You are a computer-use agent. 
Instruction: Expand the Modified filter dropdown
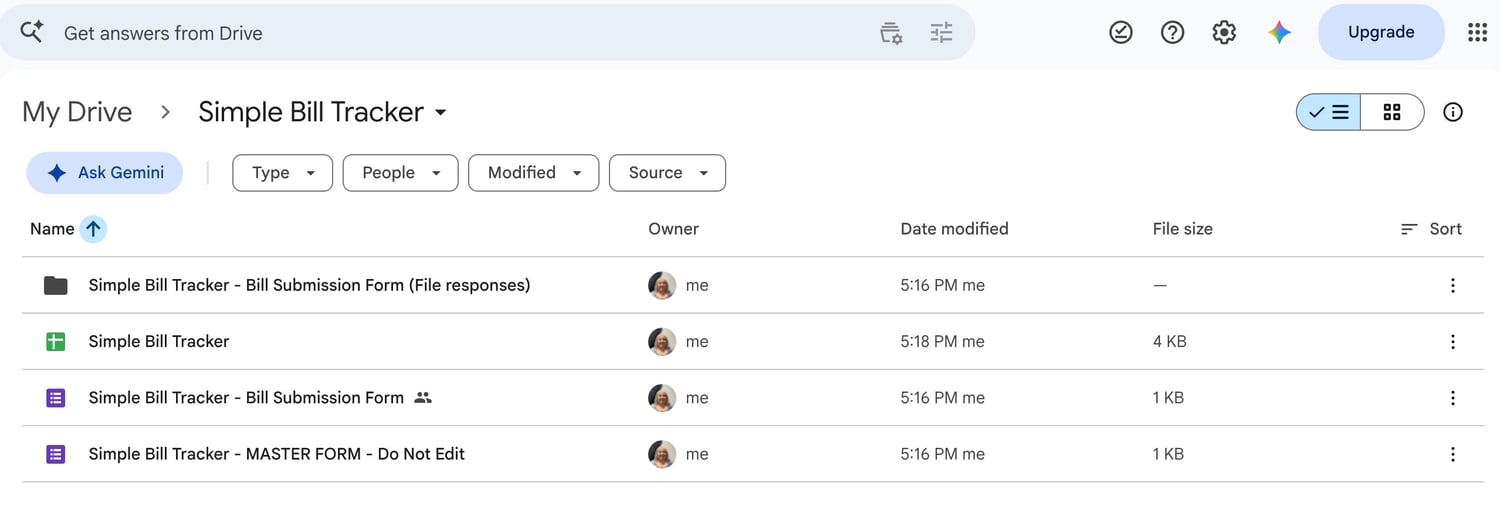coord(534,173)
